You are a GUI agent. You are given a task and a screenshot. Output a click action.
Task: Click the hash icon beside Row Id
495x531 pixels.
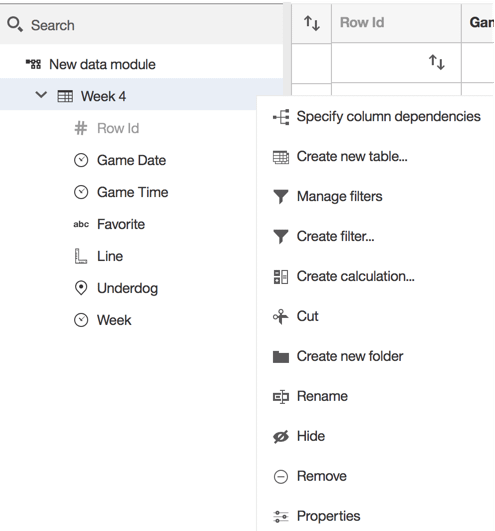click(x=81, y=128)
